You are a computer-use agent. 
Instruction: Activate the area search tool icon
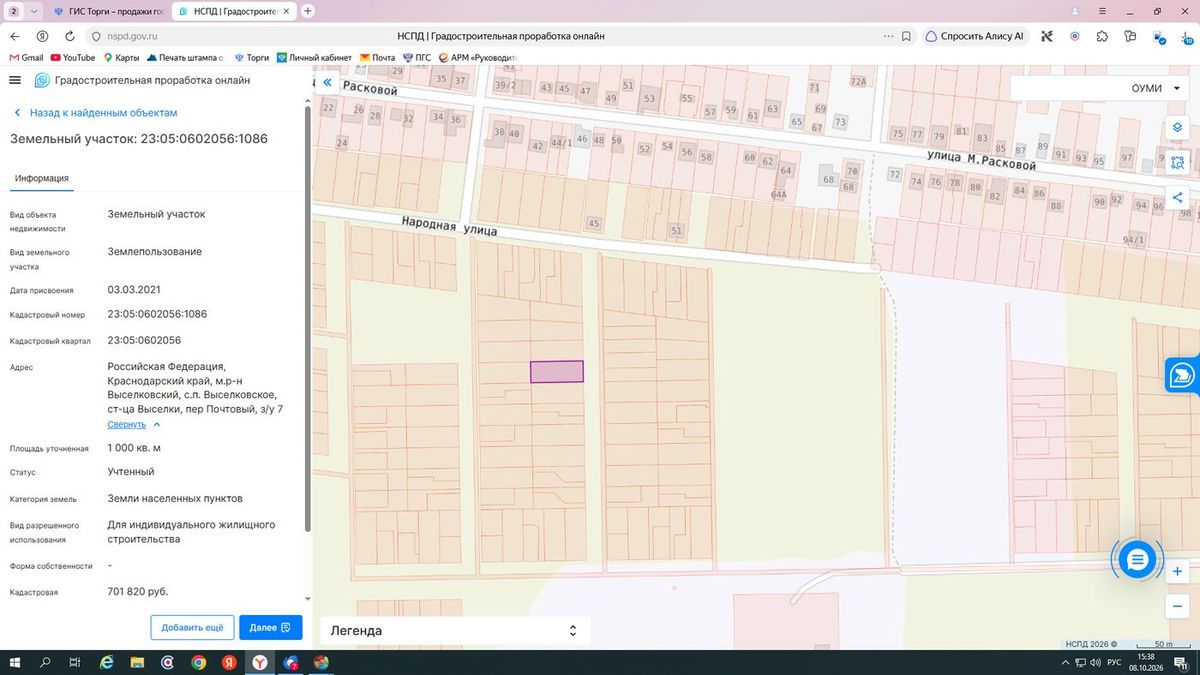point(1178,162)
